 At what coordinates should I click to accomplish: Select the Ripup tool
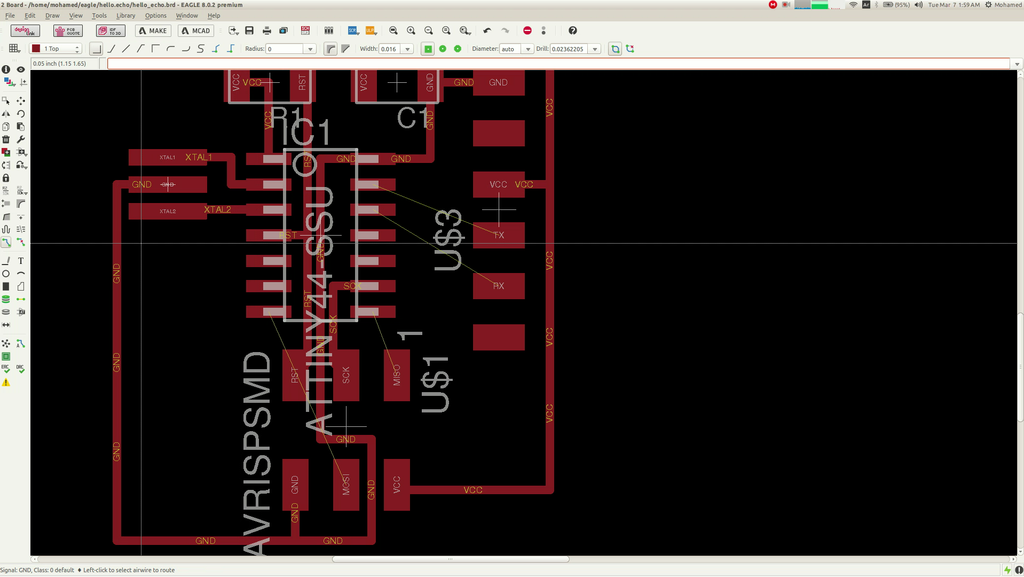click(x=21, y=242)
